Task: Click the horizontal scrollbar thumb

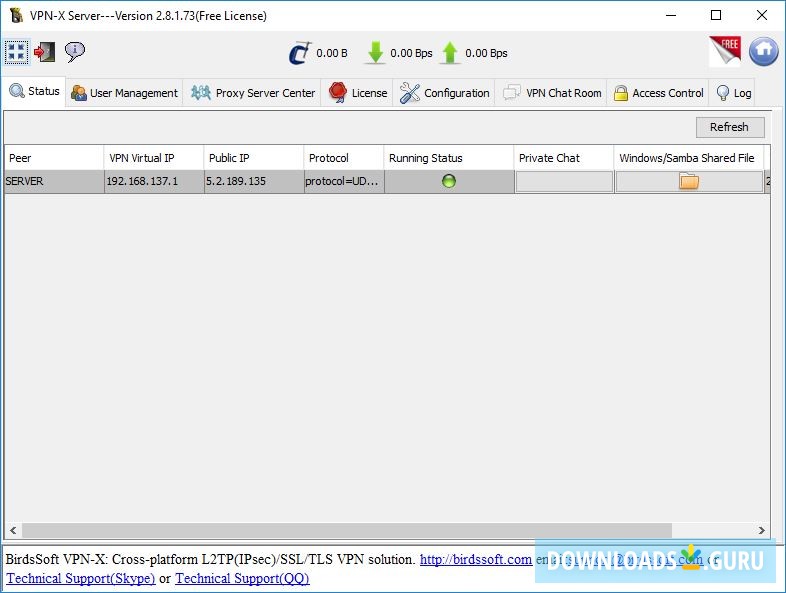Action: coord(347,530)
